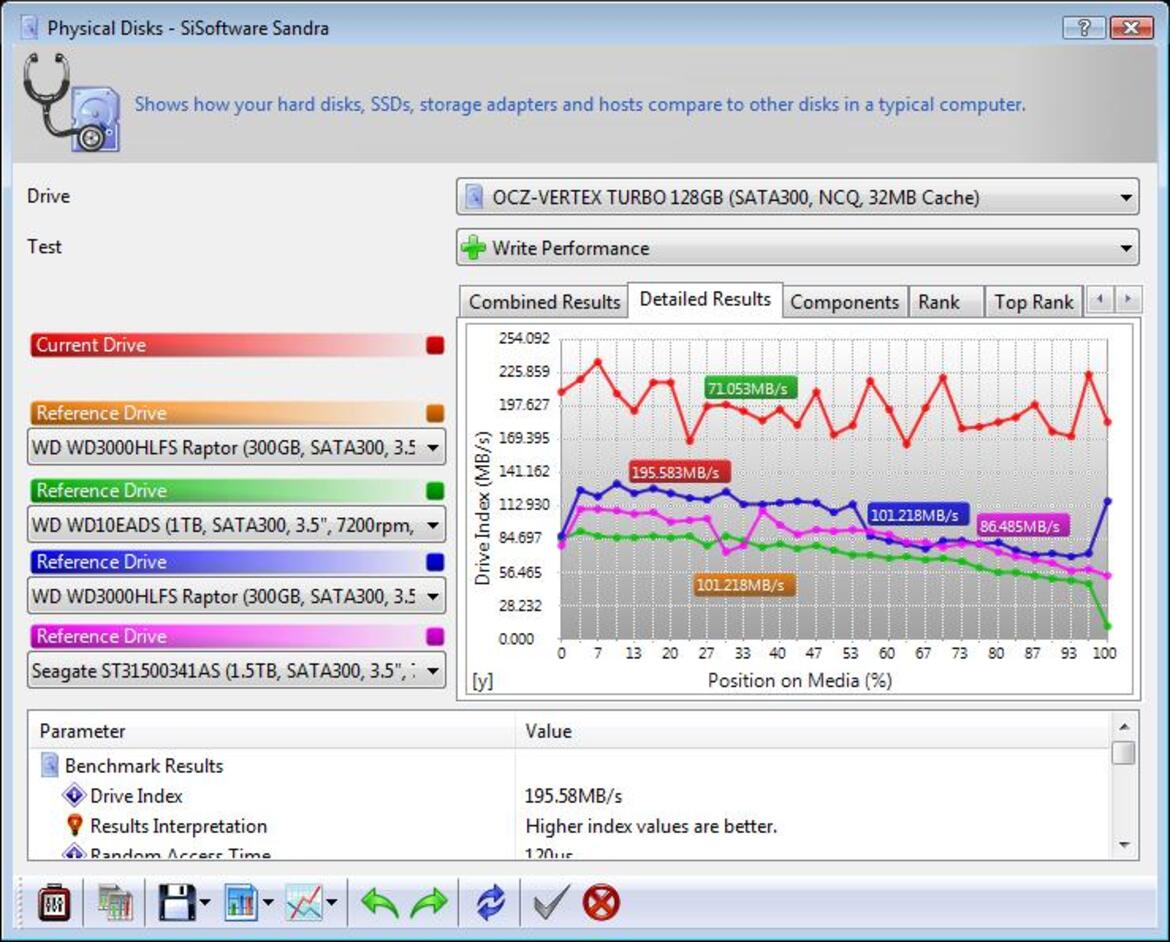Click the green plus Write Performance icon

[473, 247]
